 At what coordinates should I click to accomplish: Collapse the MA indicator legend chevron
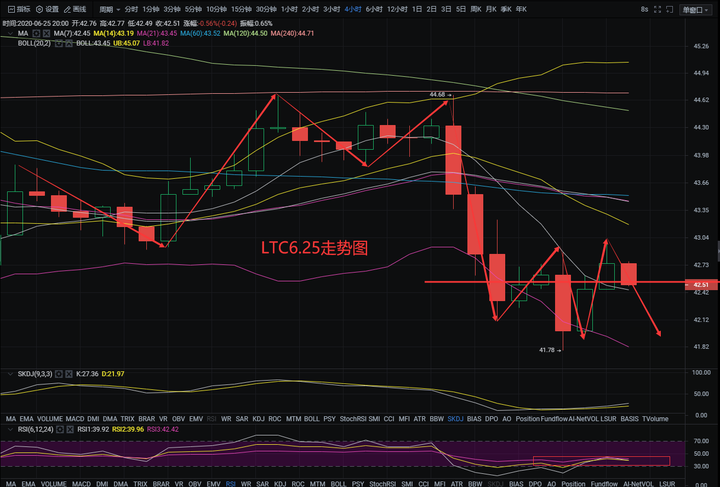[x=11, y=34]
